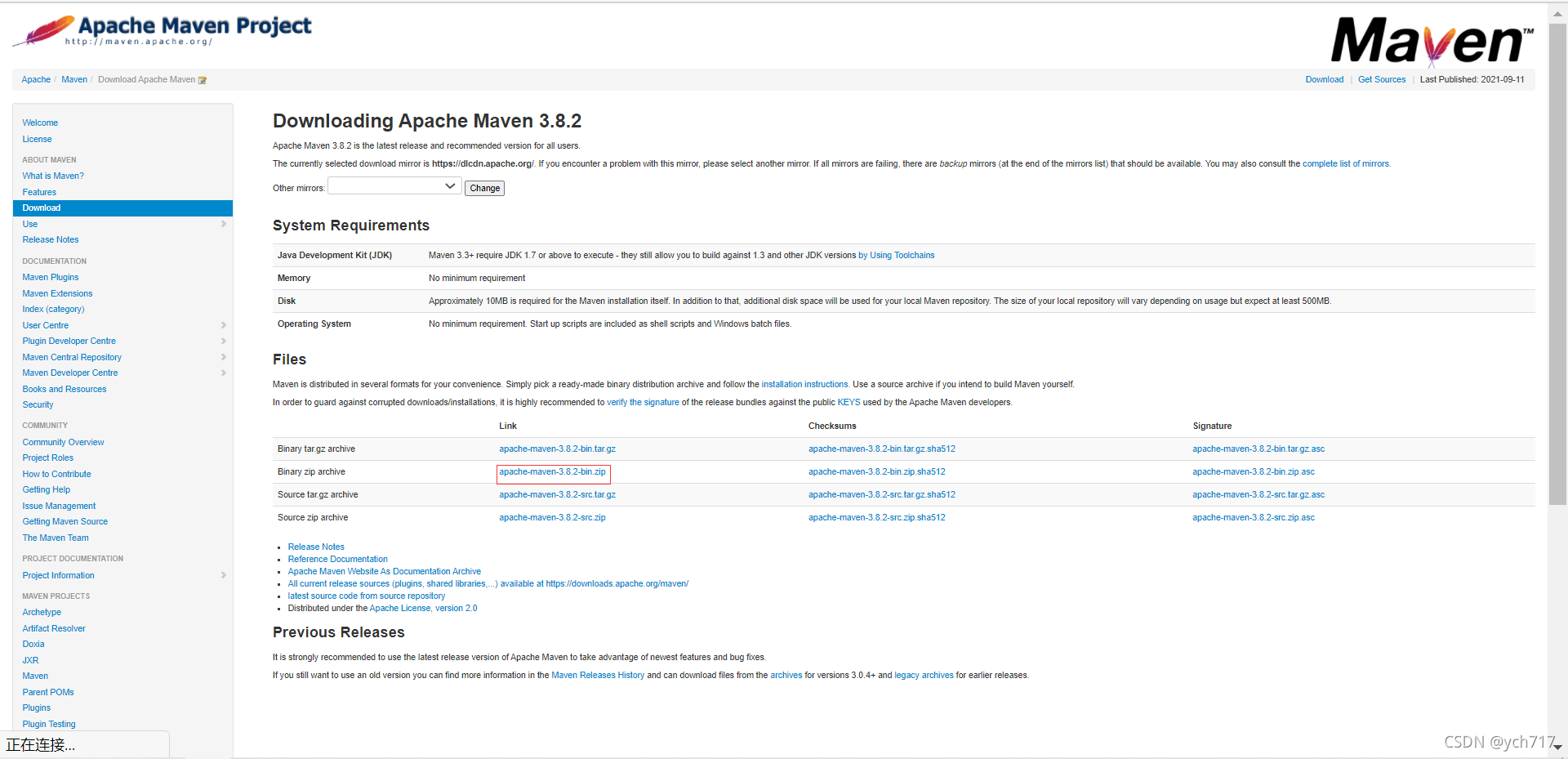Select What is Maven? in sidebar
The image size is (1568, 759).
[x=53, y=176]
